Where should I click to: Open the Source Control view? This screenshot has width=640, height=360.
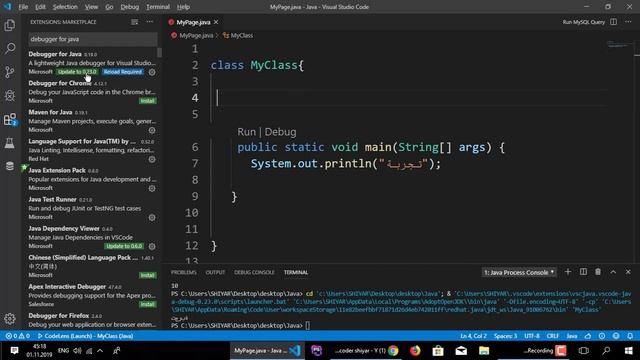click(x=9, y=72)
